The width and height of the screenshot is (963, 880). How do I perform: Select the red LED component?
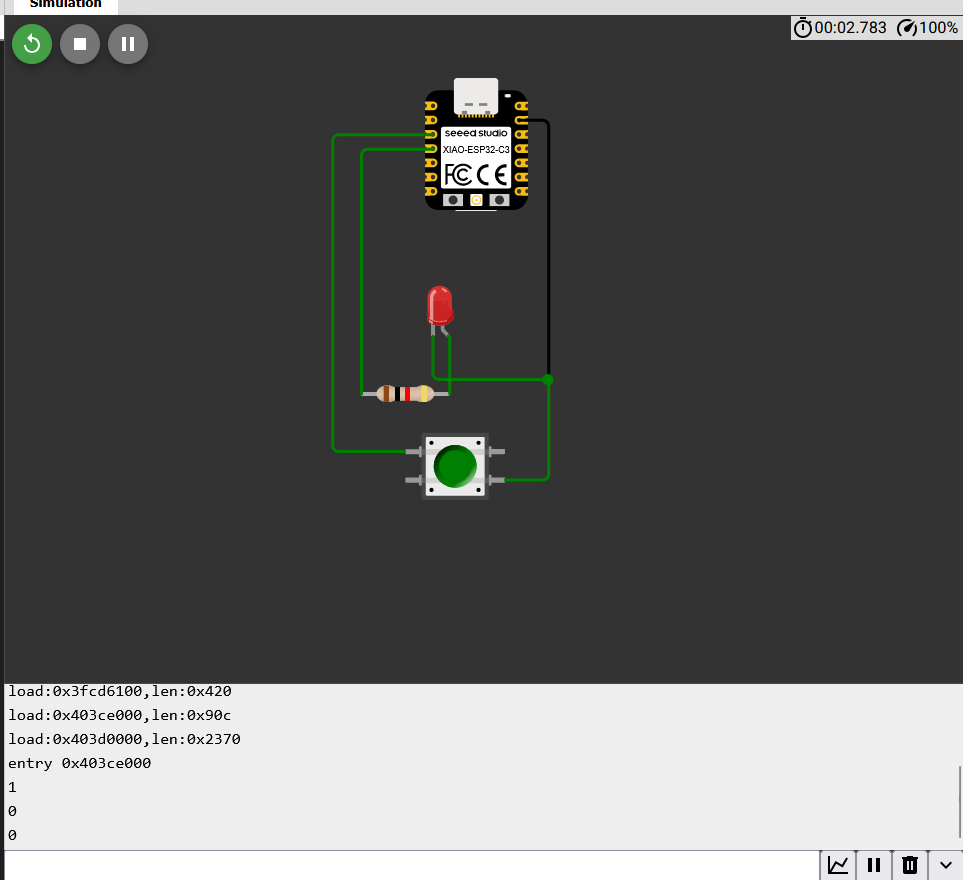[x=440, y=304]
